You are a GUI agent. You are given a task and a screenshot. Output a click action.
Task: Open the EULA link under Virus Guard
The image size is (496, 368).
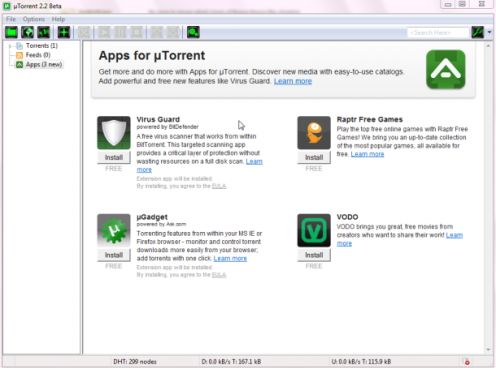(219, 186)
